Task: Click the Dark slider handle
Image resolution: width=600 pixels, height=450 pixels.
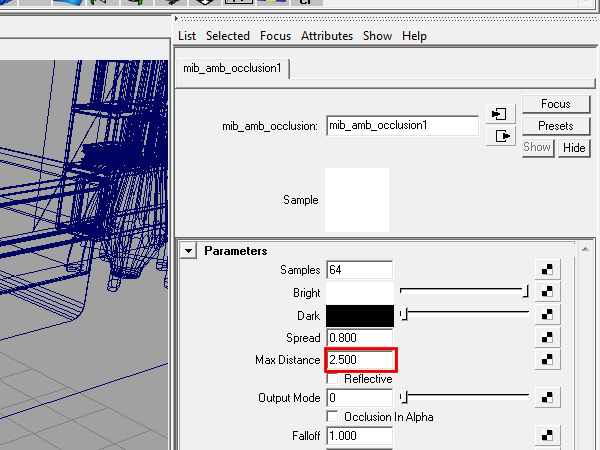Action: coord(404,314)
